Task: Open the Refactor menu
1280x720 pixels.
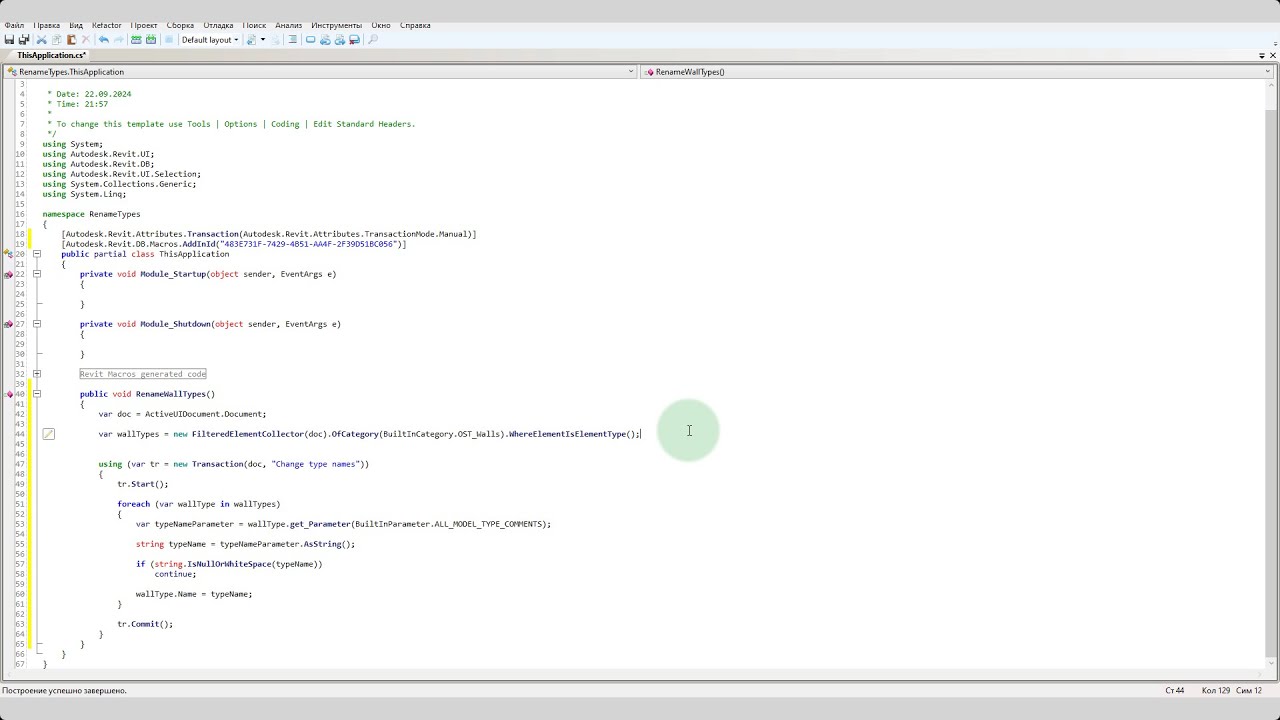Action: [106, 25]
